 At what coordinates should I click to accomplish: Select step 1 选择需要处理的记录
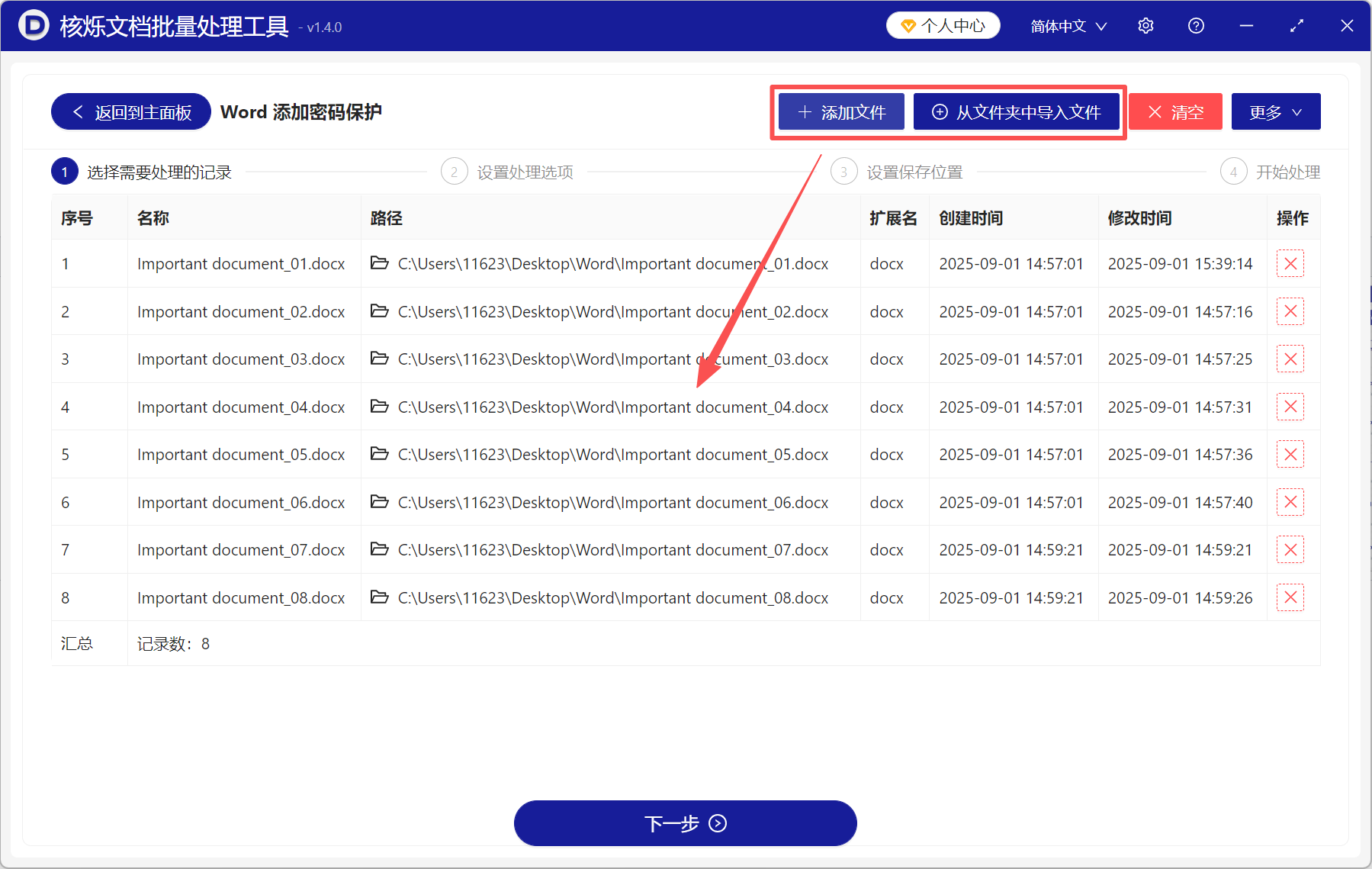(x=65, y=171)
